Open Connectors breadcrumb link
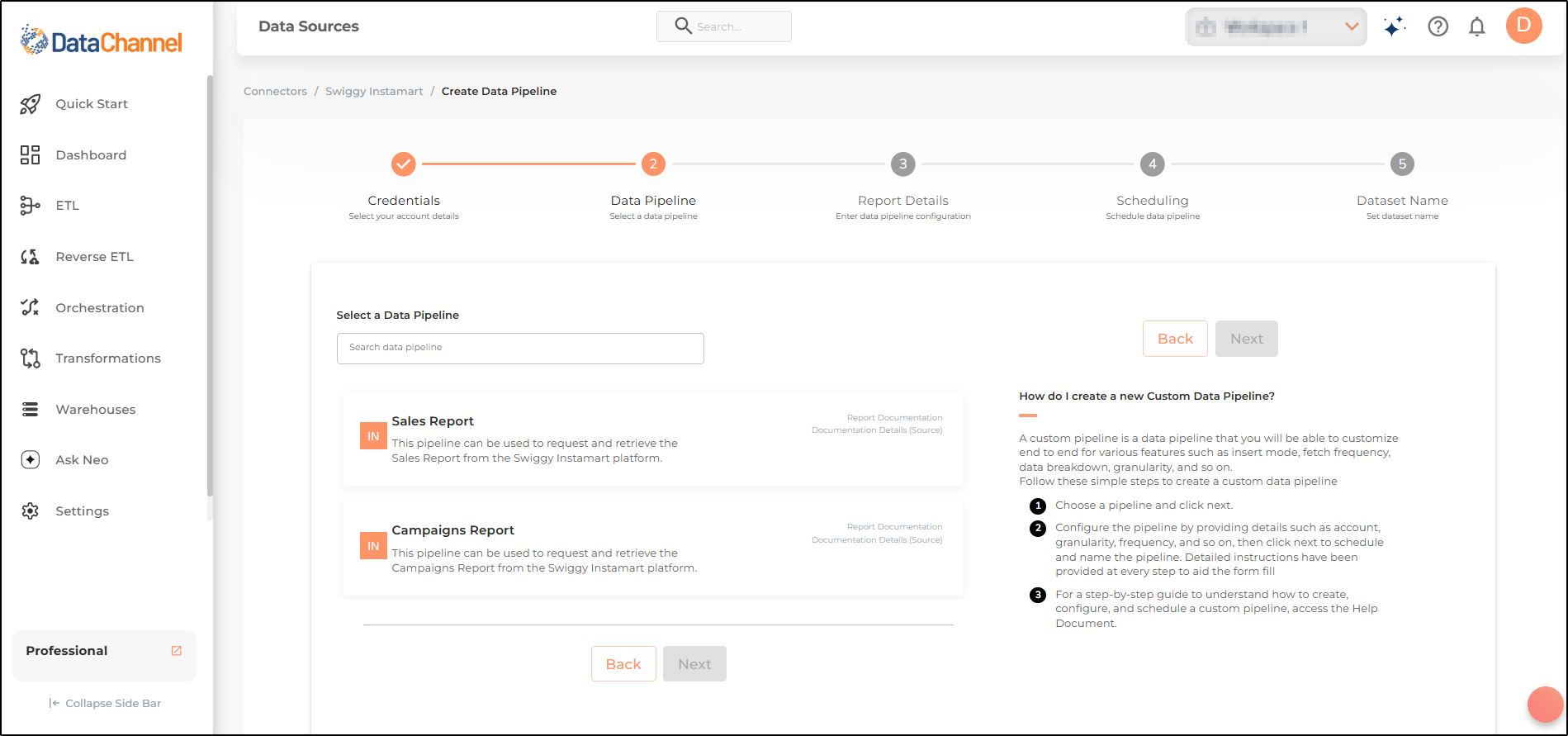Viewport: 1568px width, 736px height. [275, 91]
